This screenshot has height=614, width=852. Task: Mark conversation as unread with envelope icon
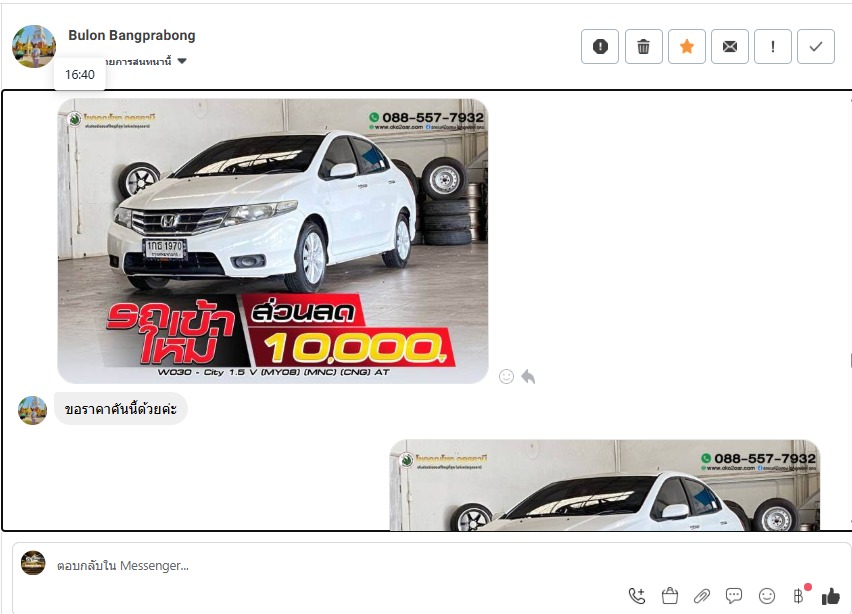[730, 46]
